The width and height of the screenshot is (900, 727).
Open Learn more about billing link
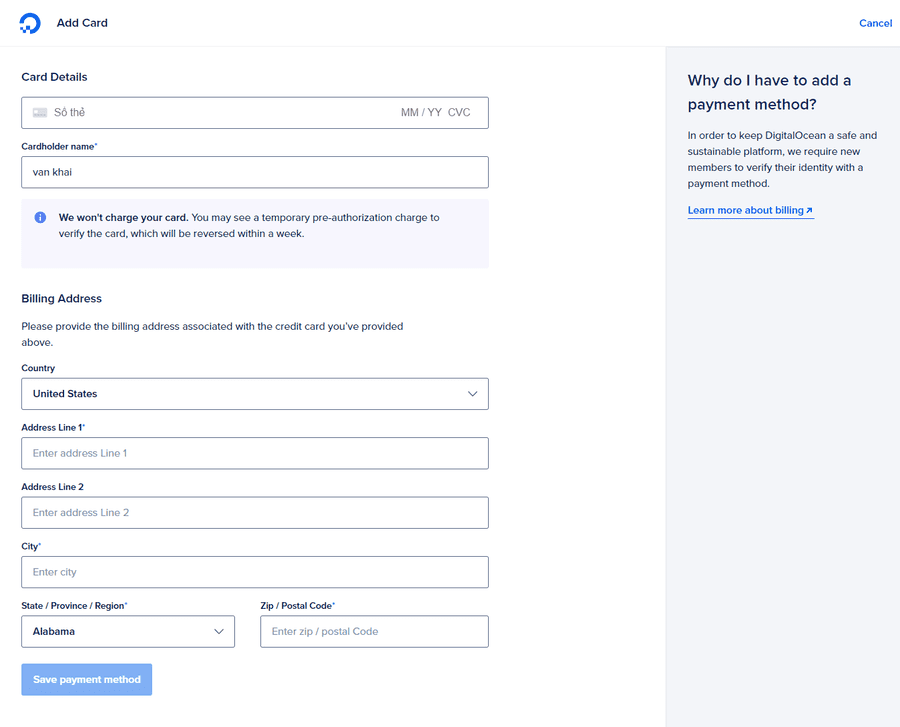click(750, 210)
